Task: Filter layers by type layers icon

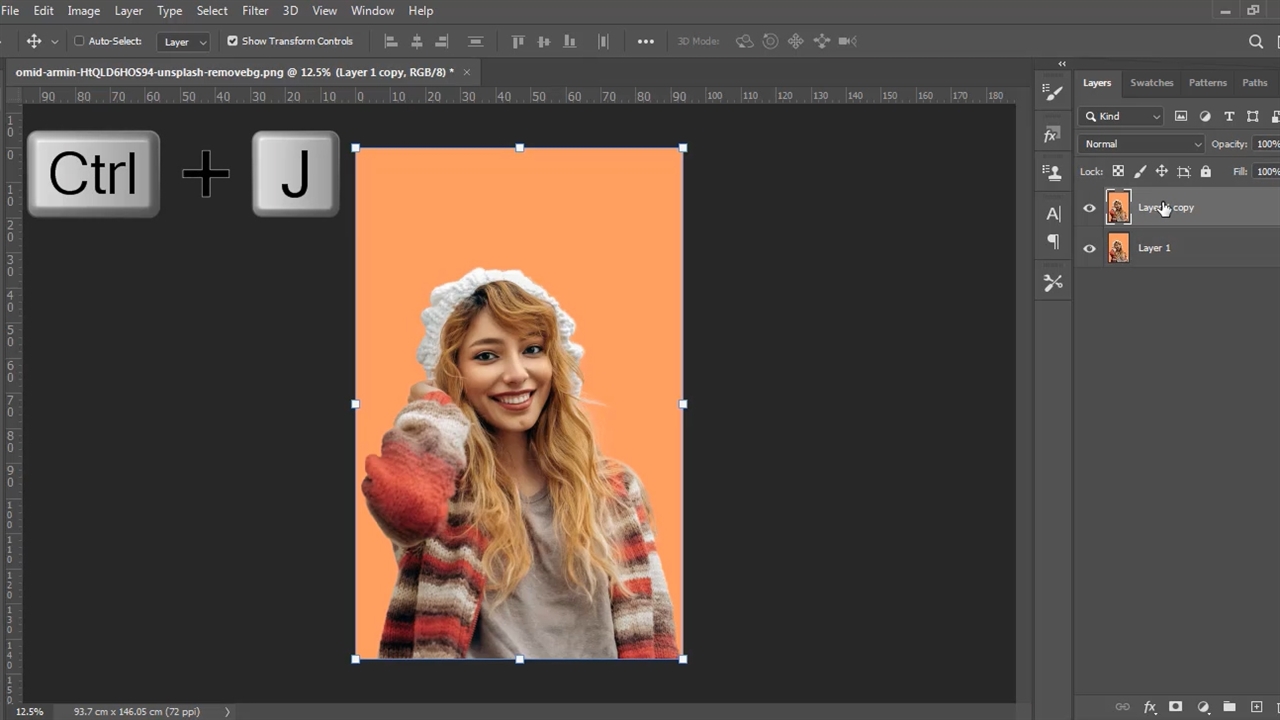Action: 1229,116
